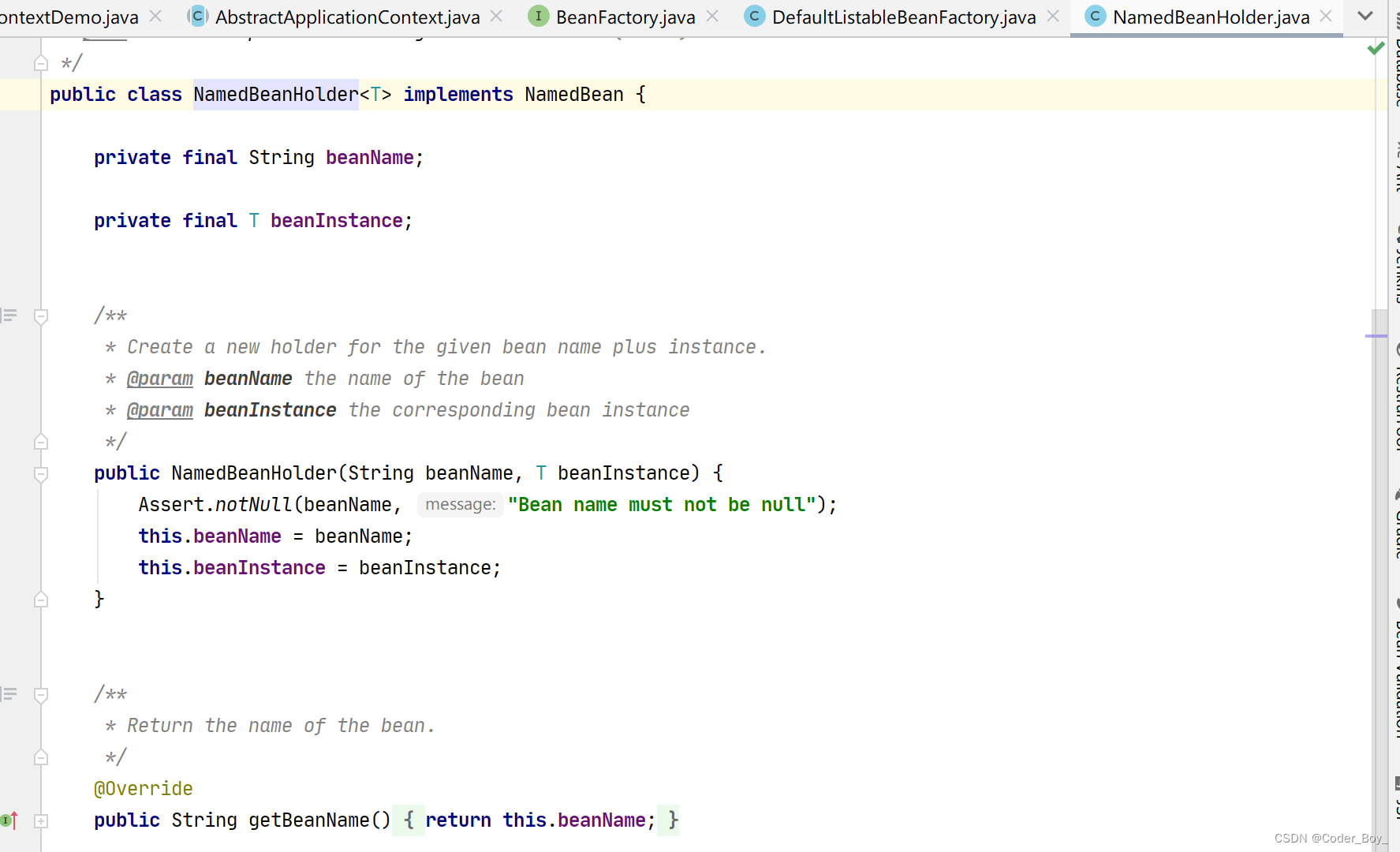Switch to the AbstractApplicationContext.java tab

[347, 17]
